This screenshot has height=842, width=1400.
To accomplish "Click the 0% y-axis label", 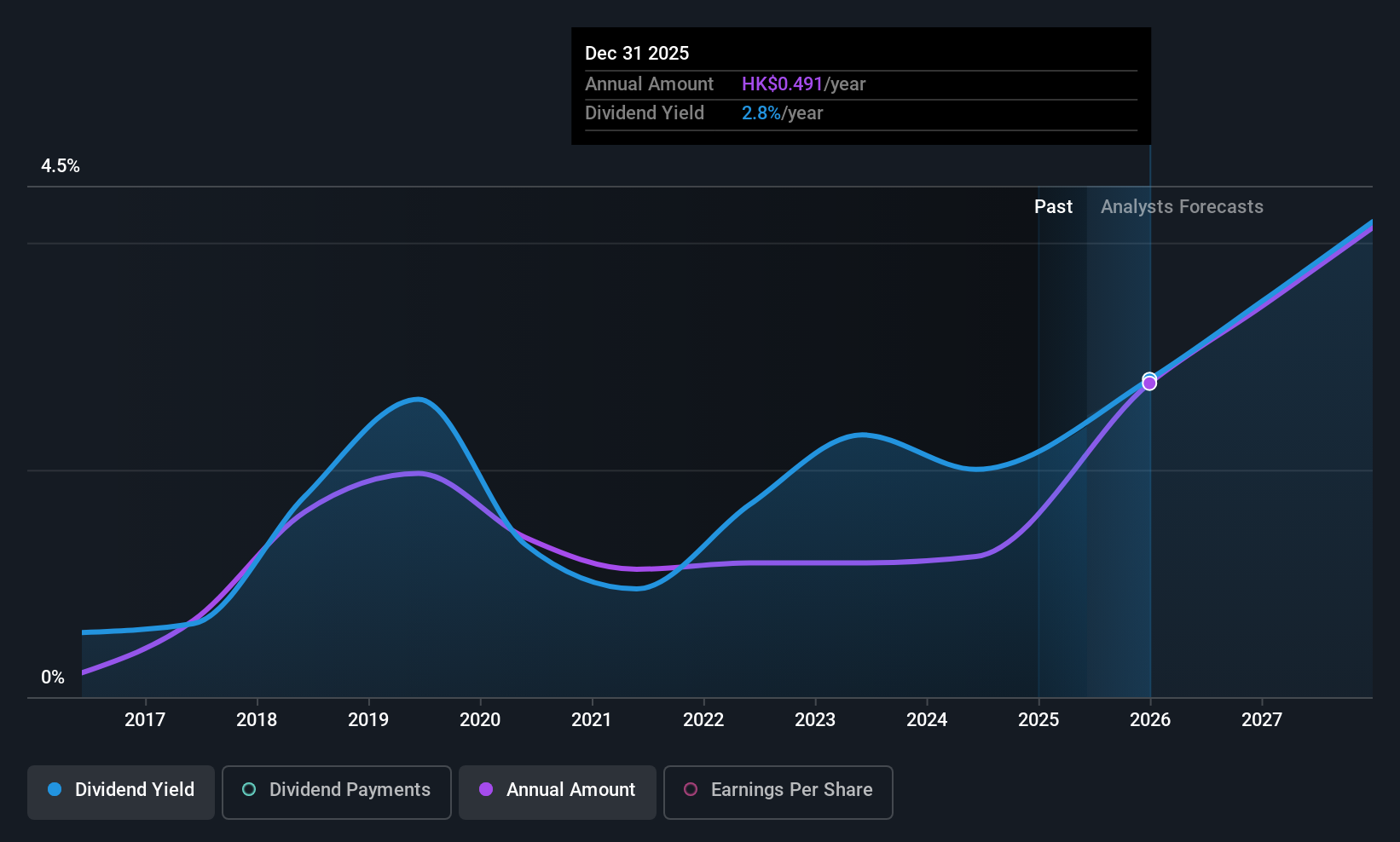I will click(53, 678).
